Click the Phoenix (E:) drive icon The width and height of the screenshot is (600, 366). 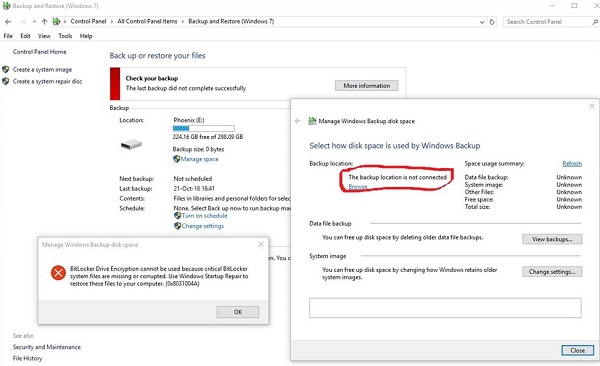tap(131, 145)
